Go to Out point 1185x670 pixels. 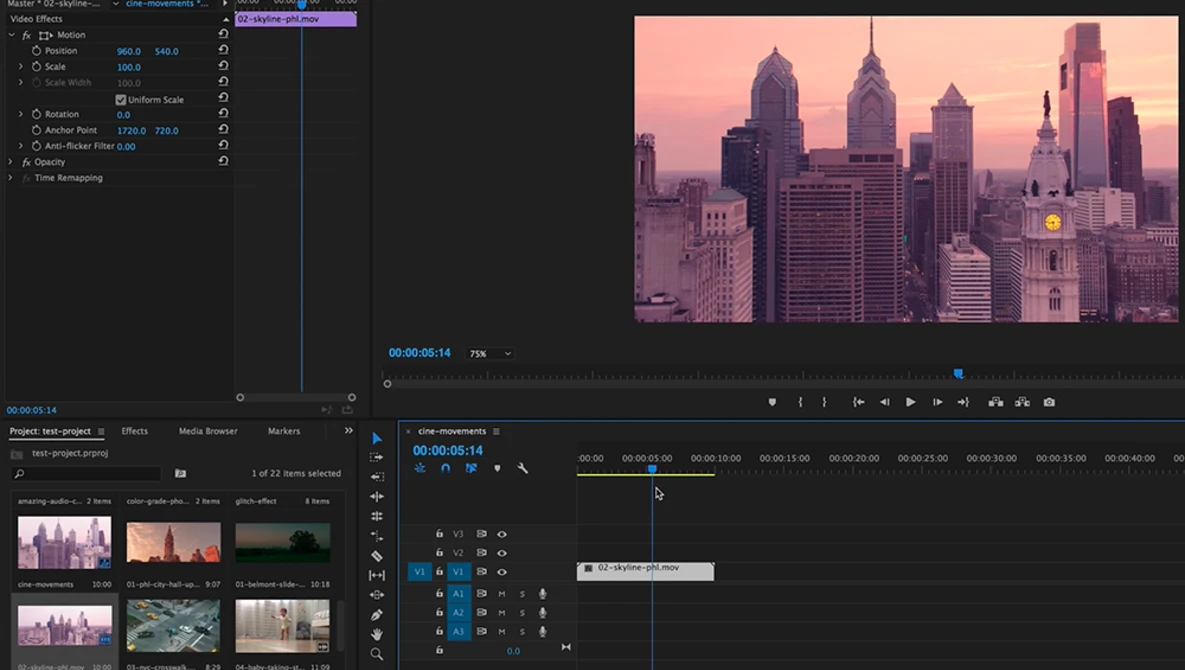963,403
